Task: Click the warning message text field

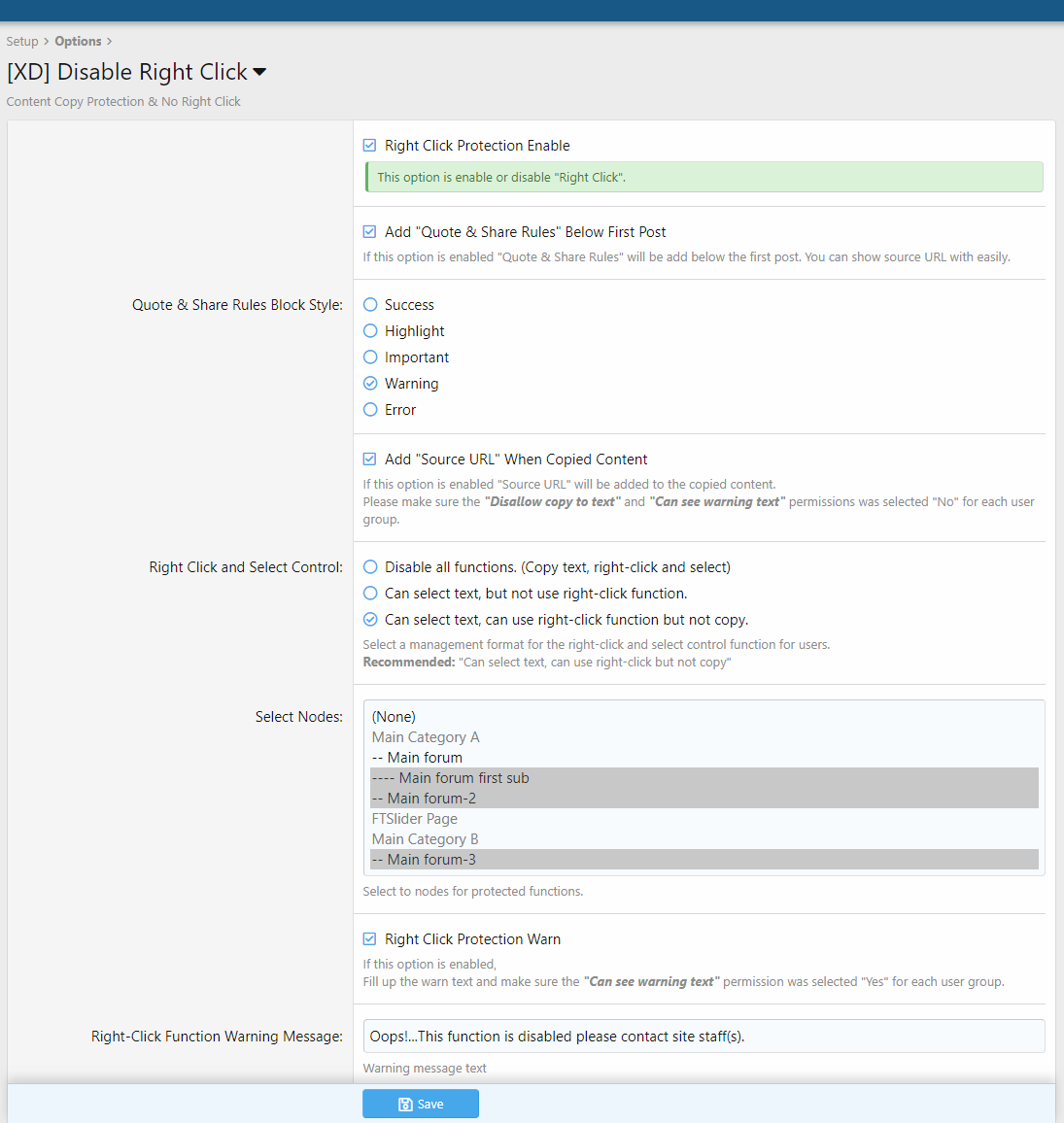Action: pos(704,1037)
